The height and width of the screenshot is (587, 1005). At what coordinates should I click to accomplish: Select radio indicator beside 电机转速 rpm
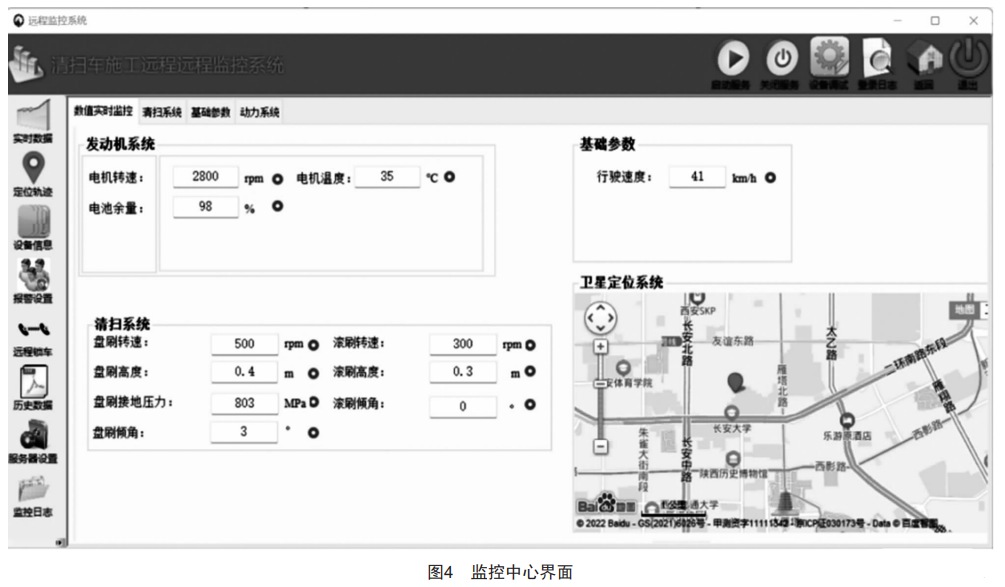click(277, 179)
